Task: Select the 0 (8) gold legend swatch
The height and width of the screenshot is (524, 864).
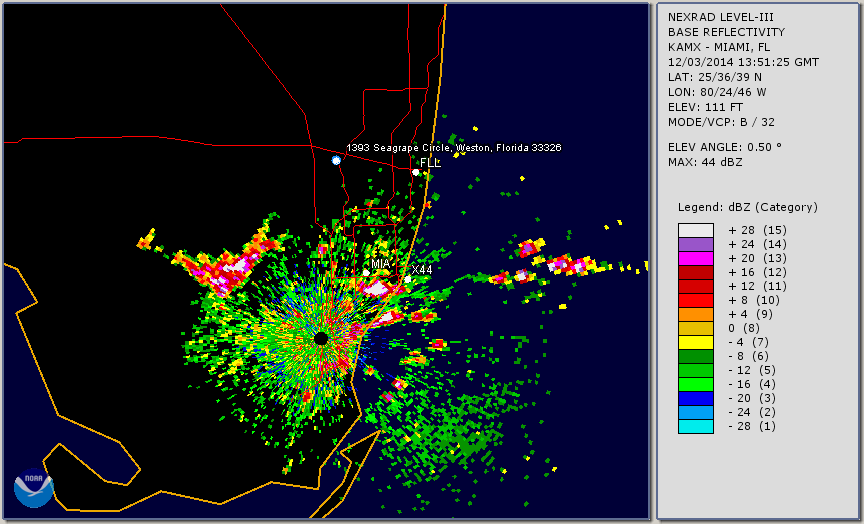Action: click(696, 328)
